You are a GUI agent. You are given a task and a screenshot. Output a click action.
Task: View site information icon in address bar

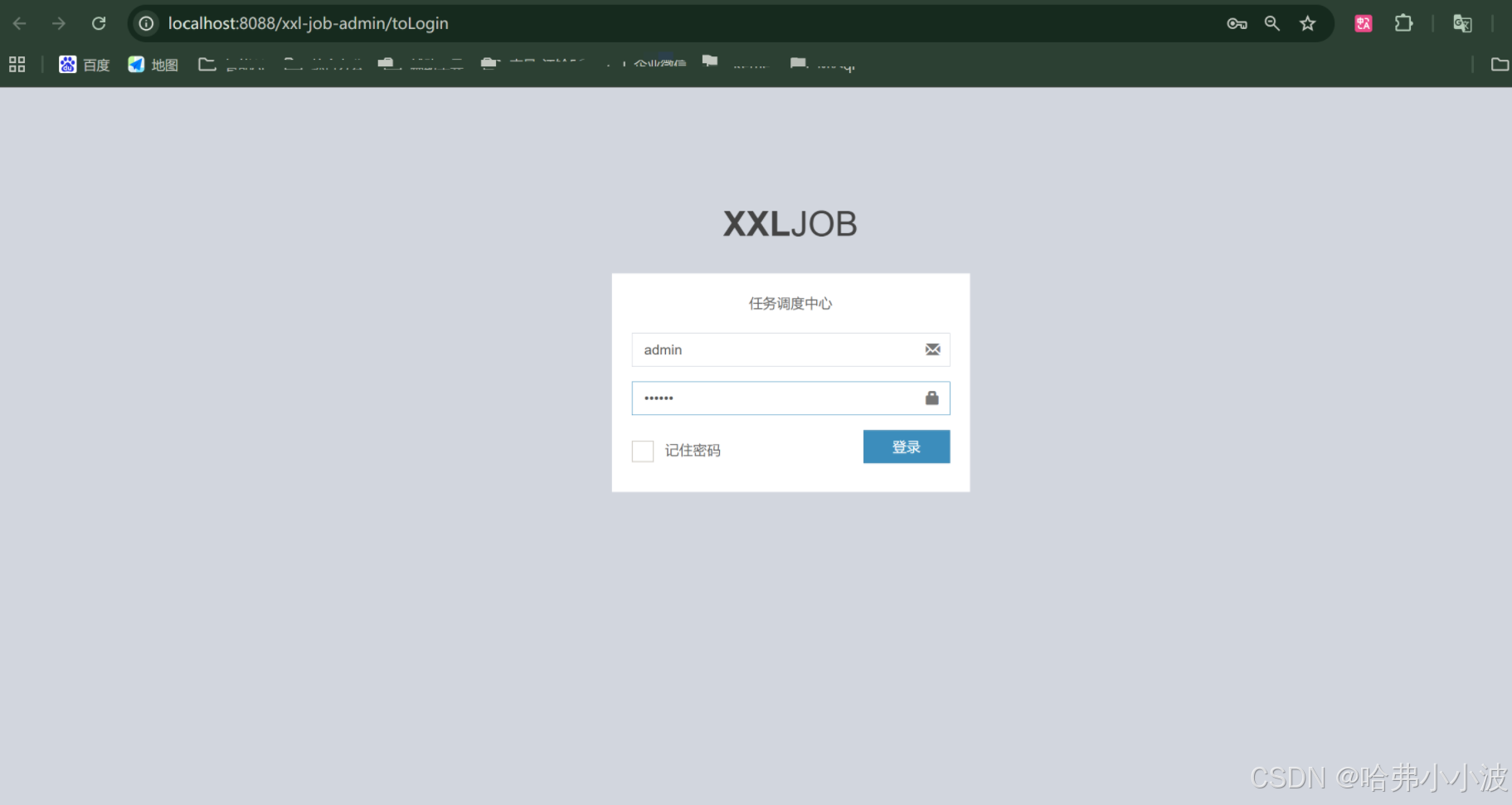click(x=146, y=23)
